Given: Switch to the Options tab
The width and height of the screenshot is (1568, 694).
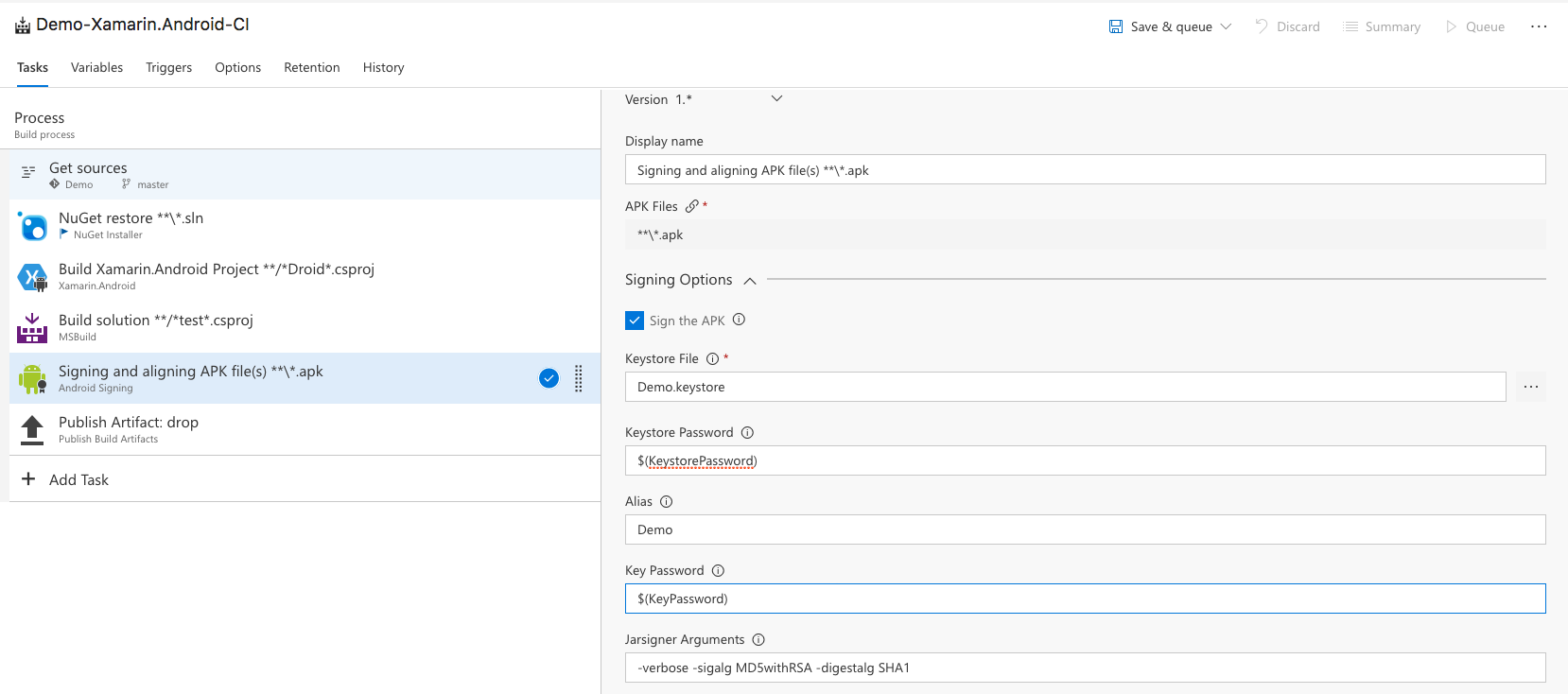Looking at the screenshot, I should coord(237,67).
